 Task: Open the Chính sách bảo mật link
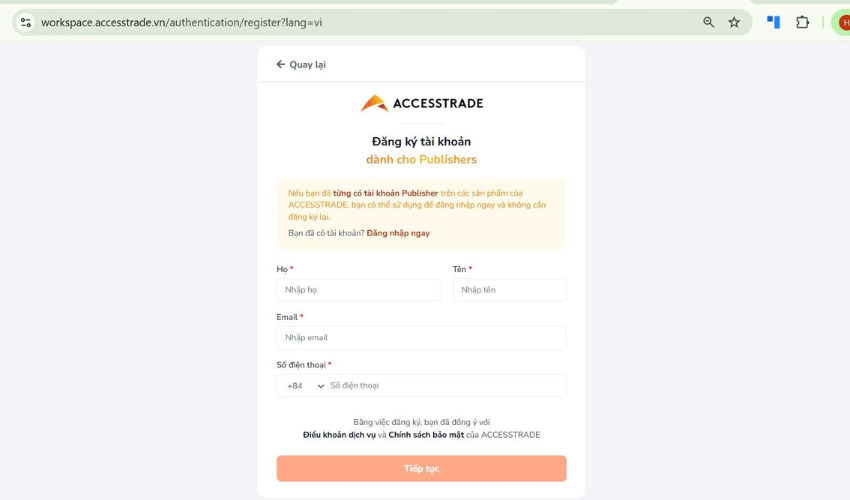(428, 435)
